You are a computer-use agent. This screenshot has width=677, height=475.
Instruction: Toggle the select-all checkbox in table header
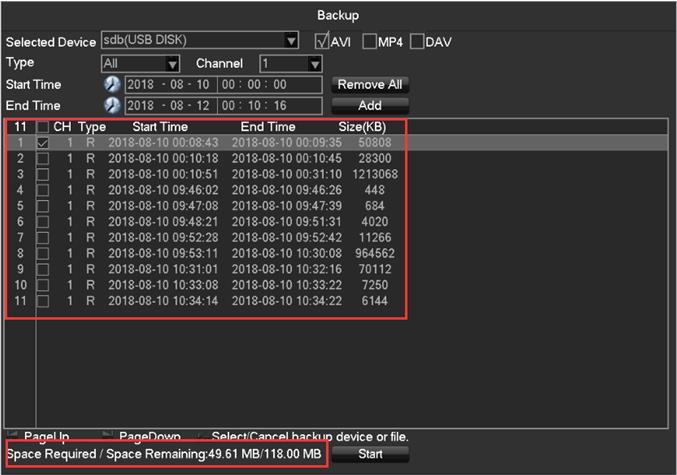(x=42, y=128)
